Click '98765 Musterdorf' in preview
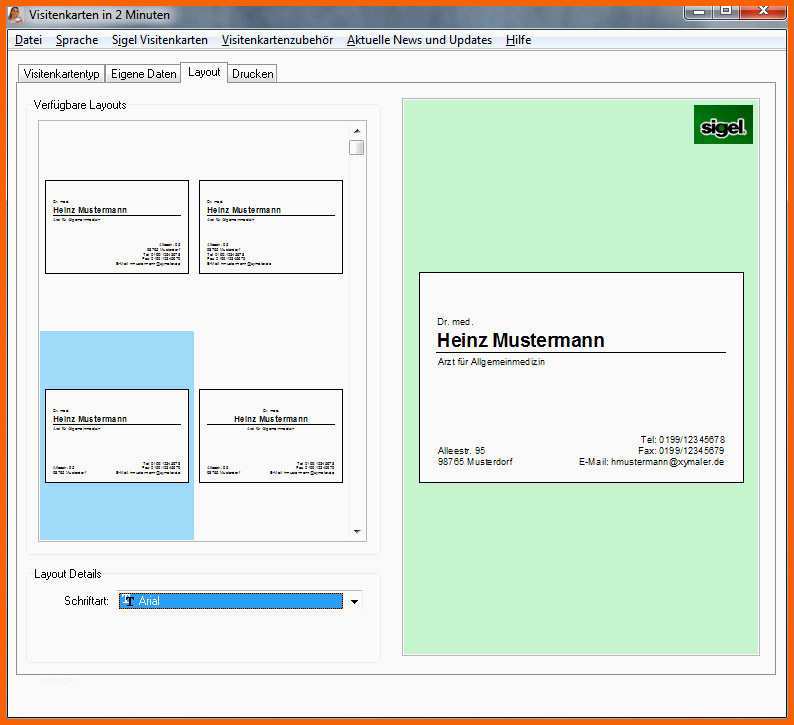 coord(475,462)
